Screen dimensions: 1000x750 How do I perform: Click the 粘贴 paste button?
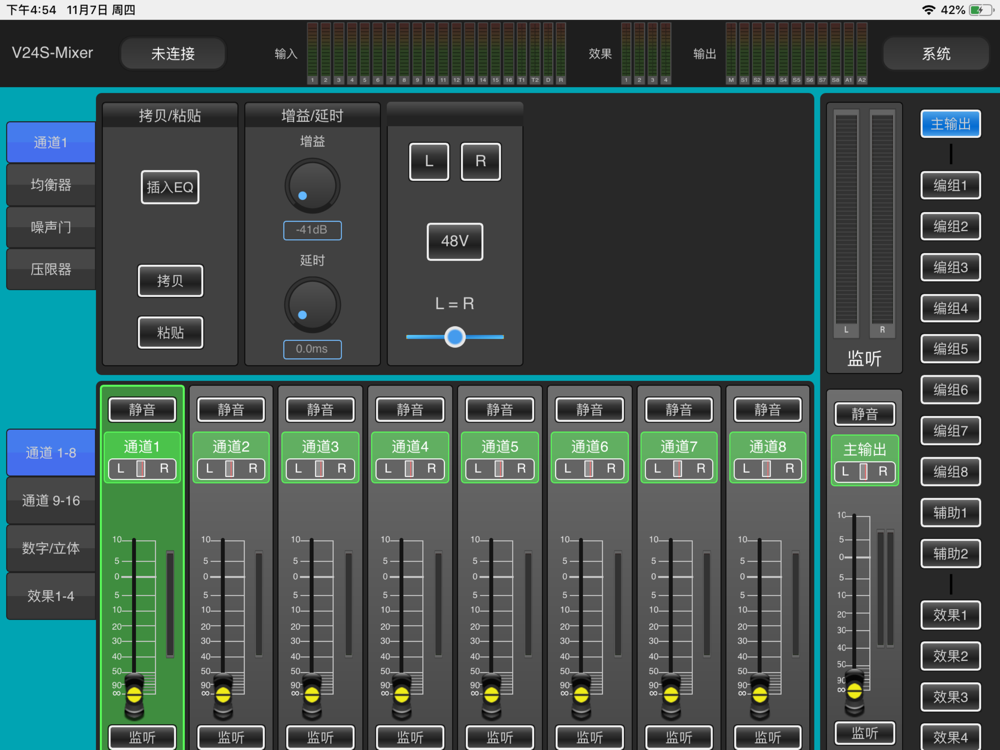pyautogui.click(x=170, y=332)
